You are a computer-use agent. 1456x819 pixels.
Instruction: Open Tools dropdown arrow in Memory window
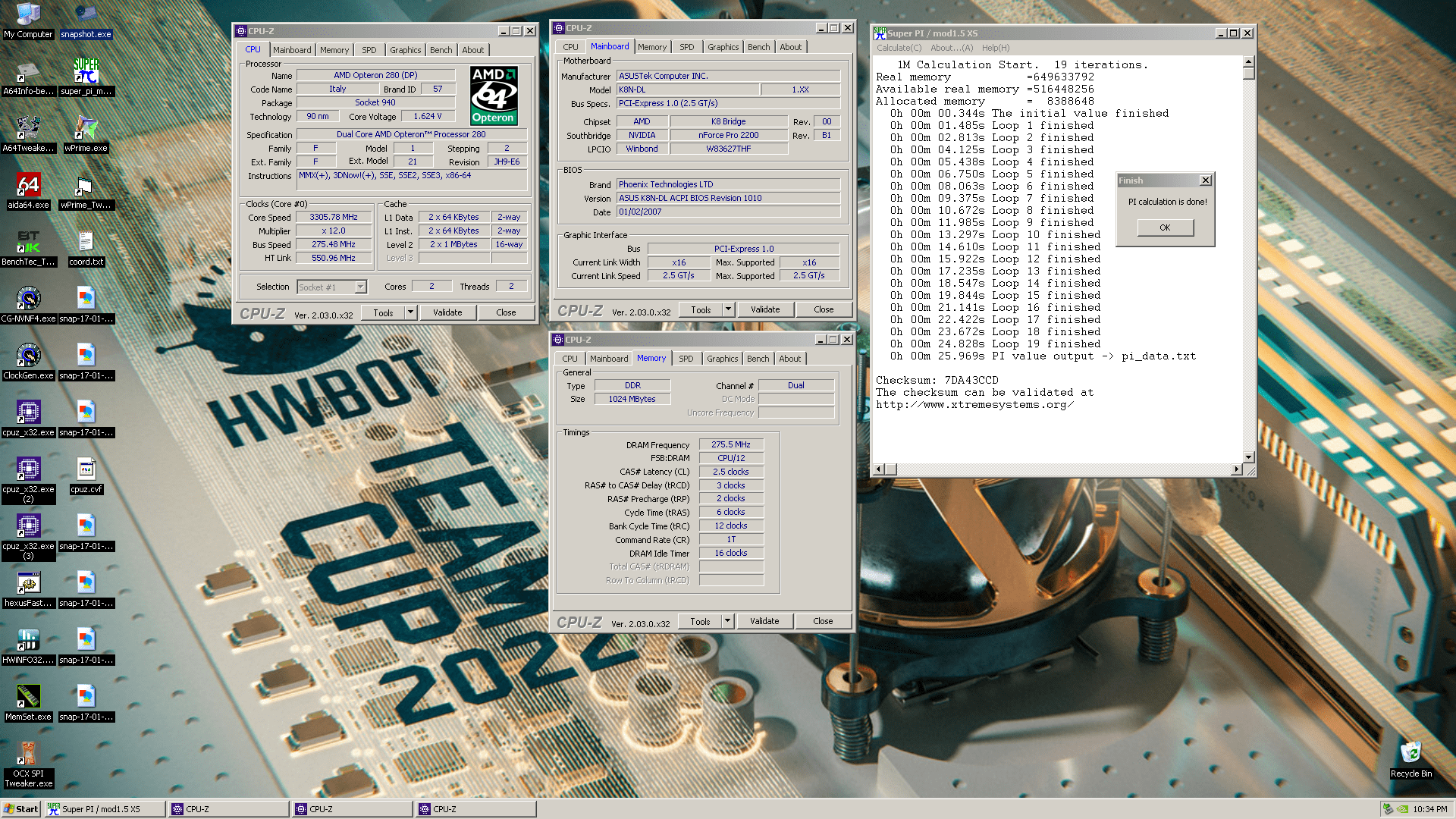point(727,621)
